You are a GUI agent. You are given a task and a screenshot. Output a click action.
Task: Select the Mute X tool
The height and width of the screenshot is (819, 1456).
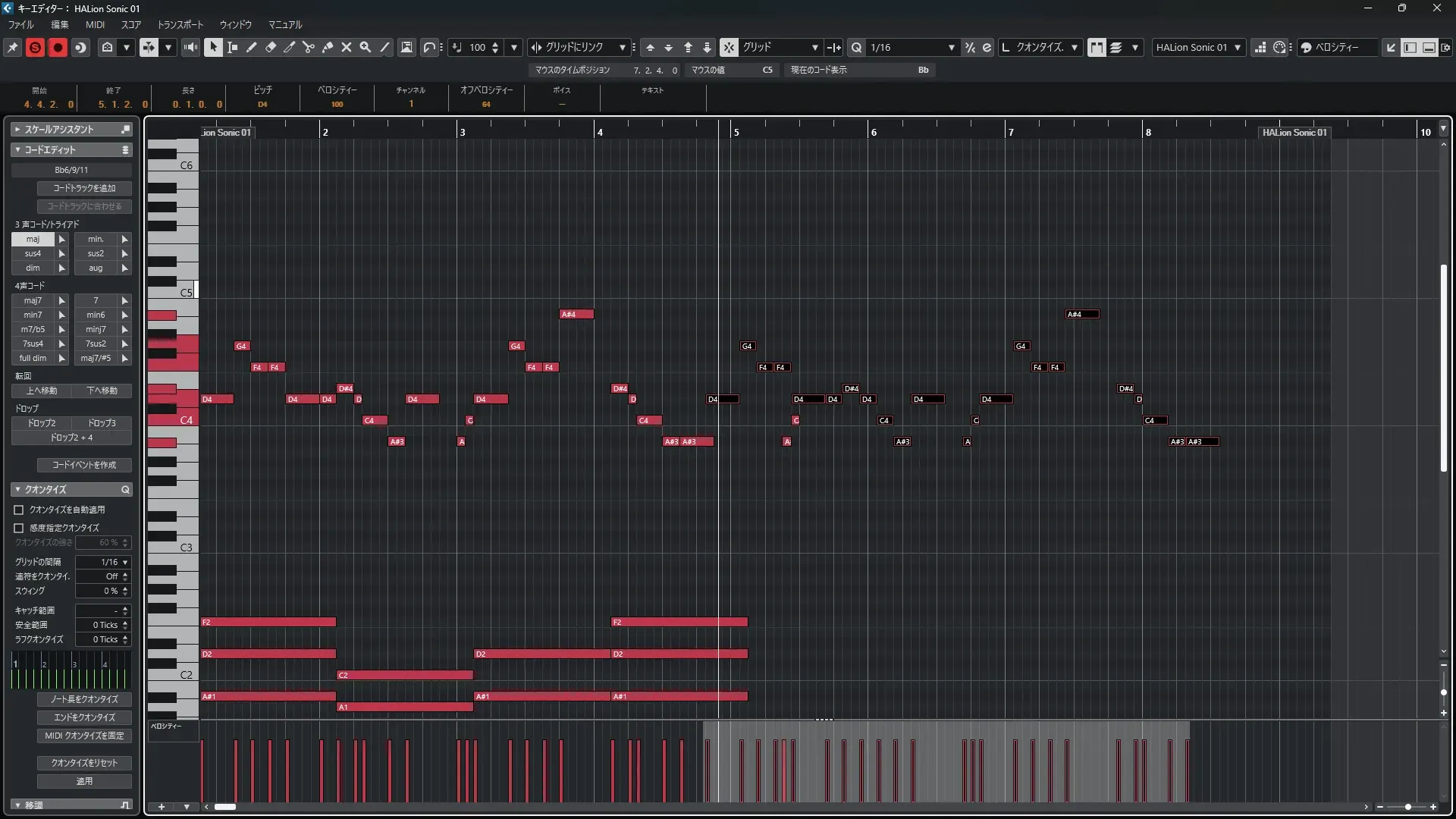coord(347,47)
